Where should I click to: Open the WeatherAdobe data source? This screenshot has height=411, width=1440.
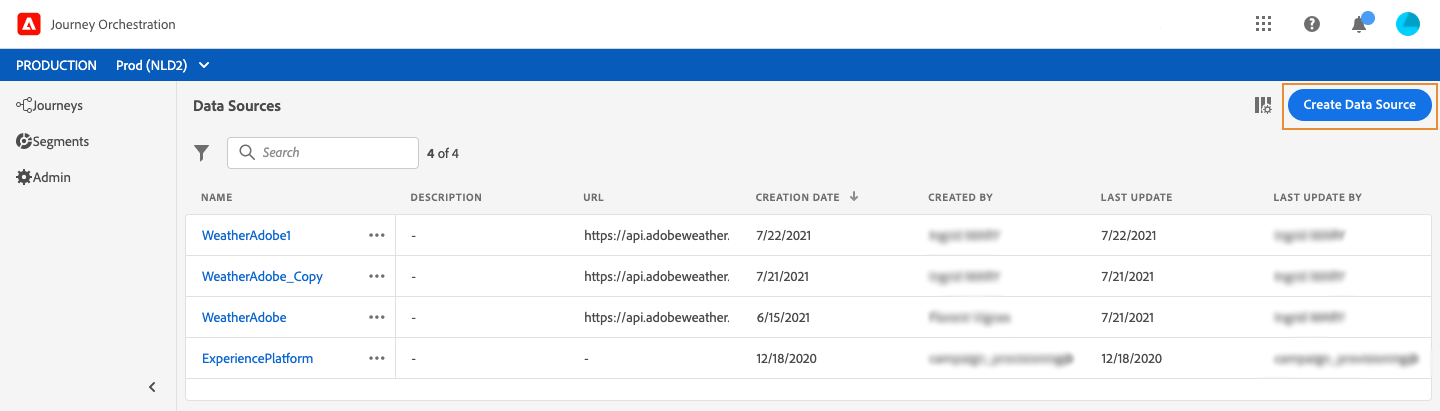(244, 318)
